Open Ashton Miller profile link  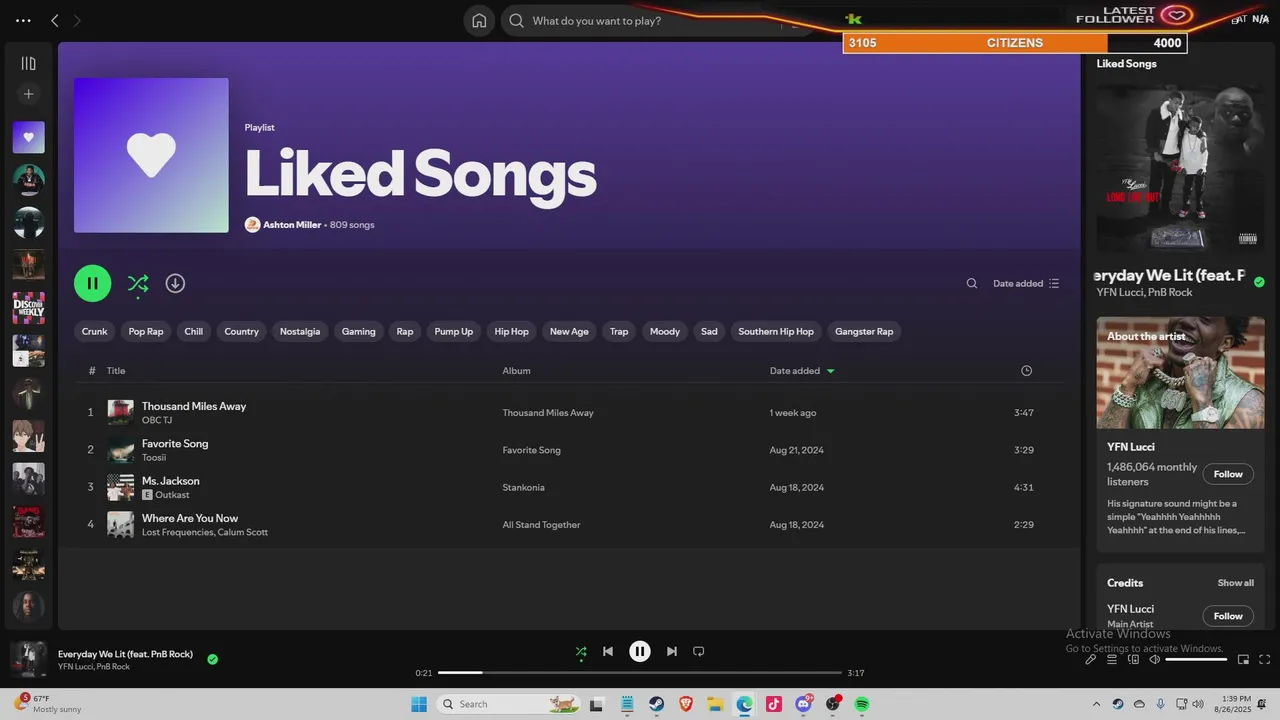click(x=292, y=225)
